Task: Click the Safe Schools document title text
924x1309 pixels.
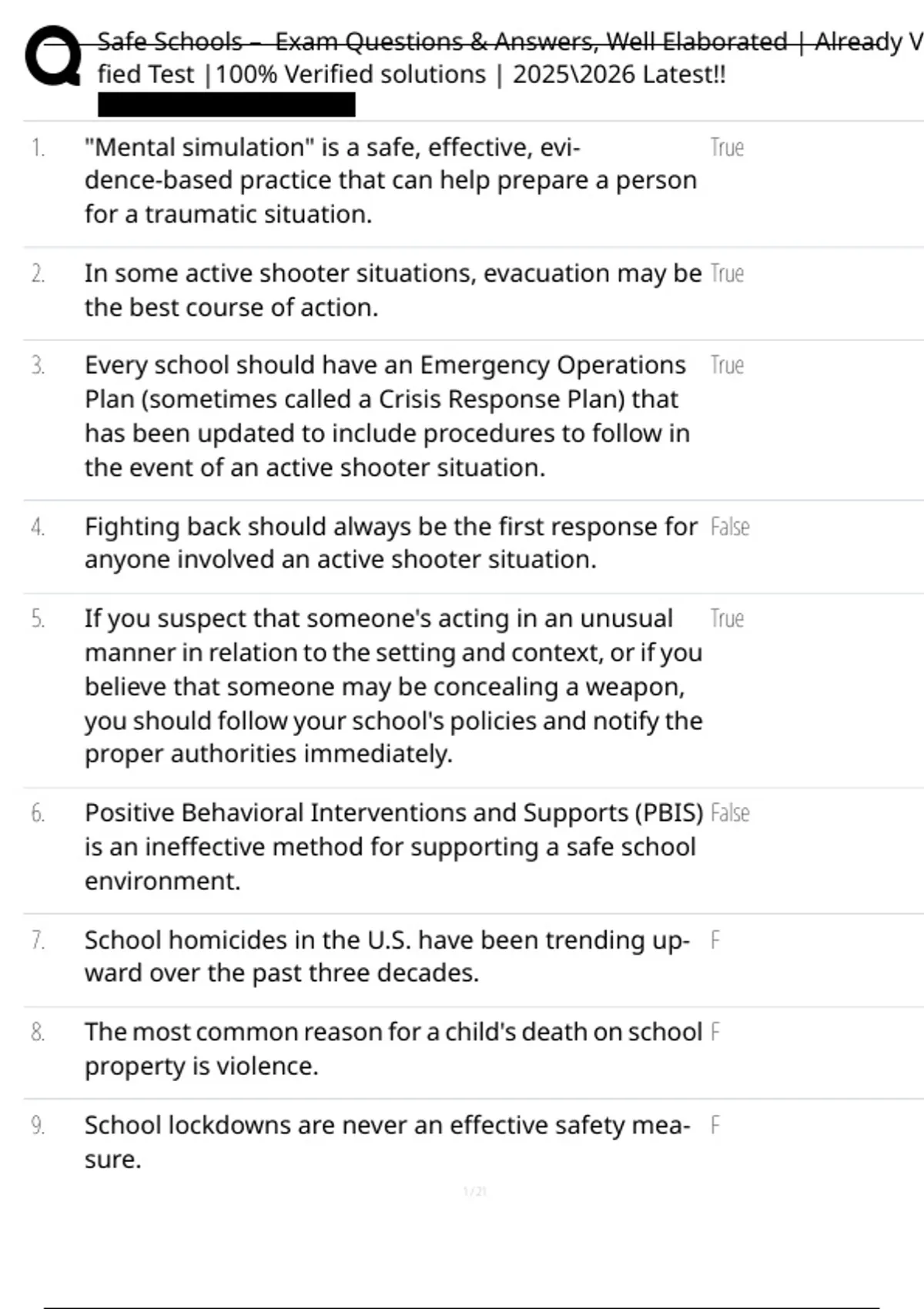Action: tap(510, 58)
